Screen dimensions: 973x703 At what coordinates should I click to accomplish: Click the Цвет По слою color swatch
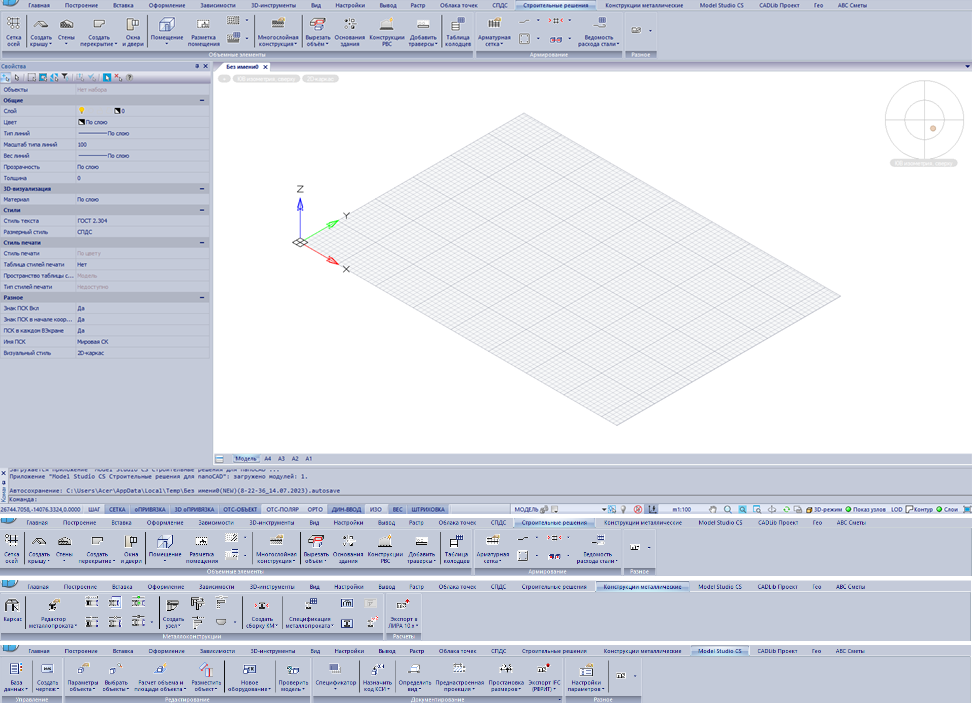point(81,122)
